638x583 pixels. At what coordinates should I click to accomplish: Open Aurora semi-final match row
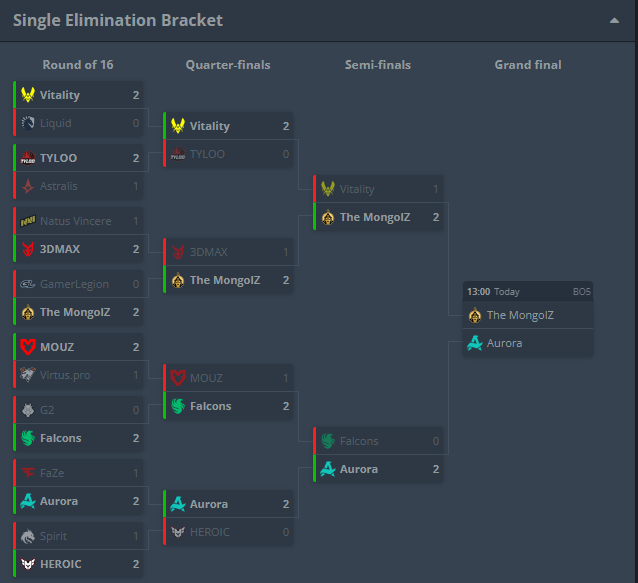coord(378,469)
